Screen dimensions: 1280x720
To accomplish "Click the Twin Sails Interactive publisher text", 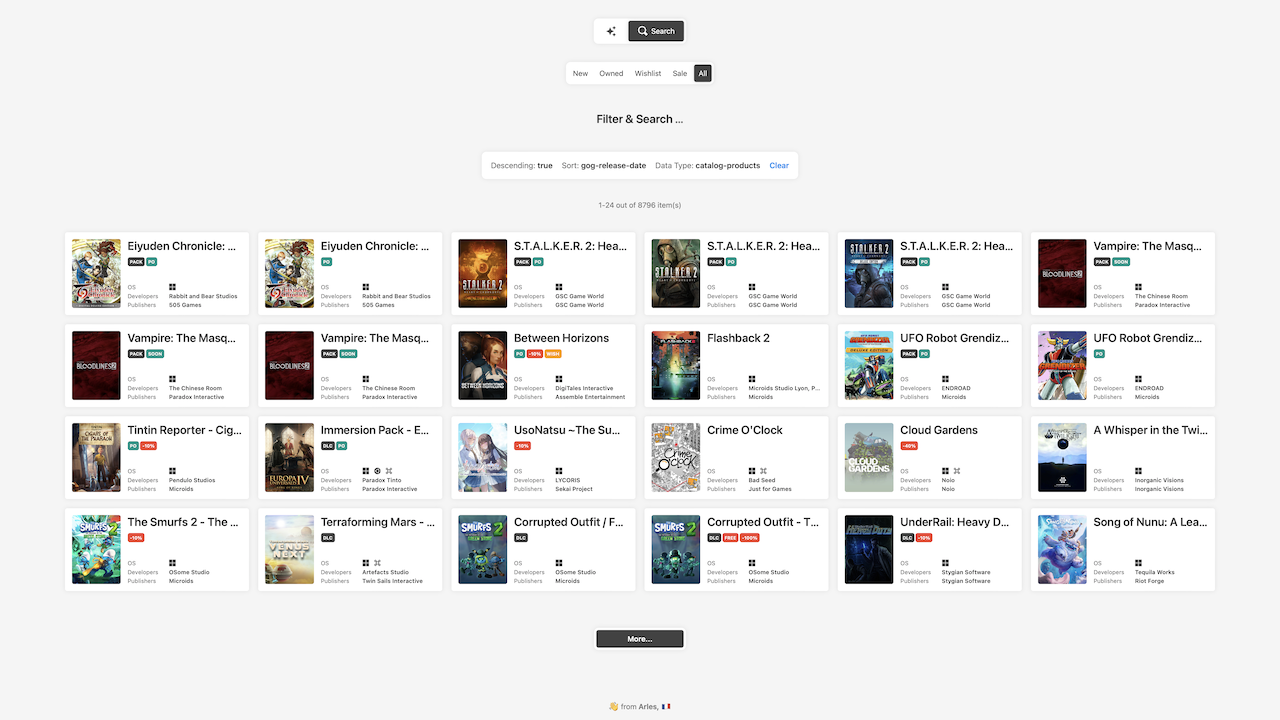I will pyautogui.click(x=392, y=581).
